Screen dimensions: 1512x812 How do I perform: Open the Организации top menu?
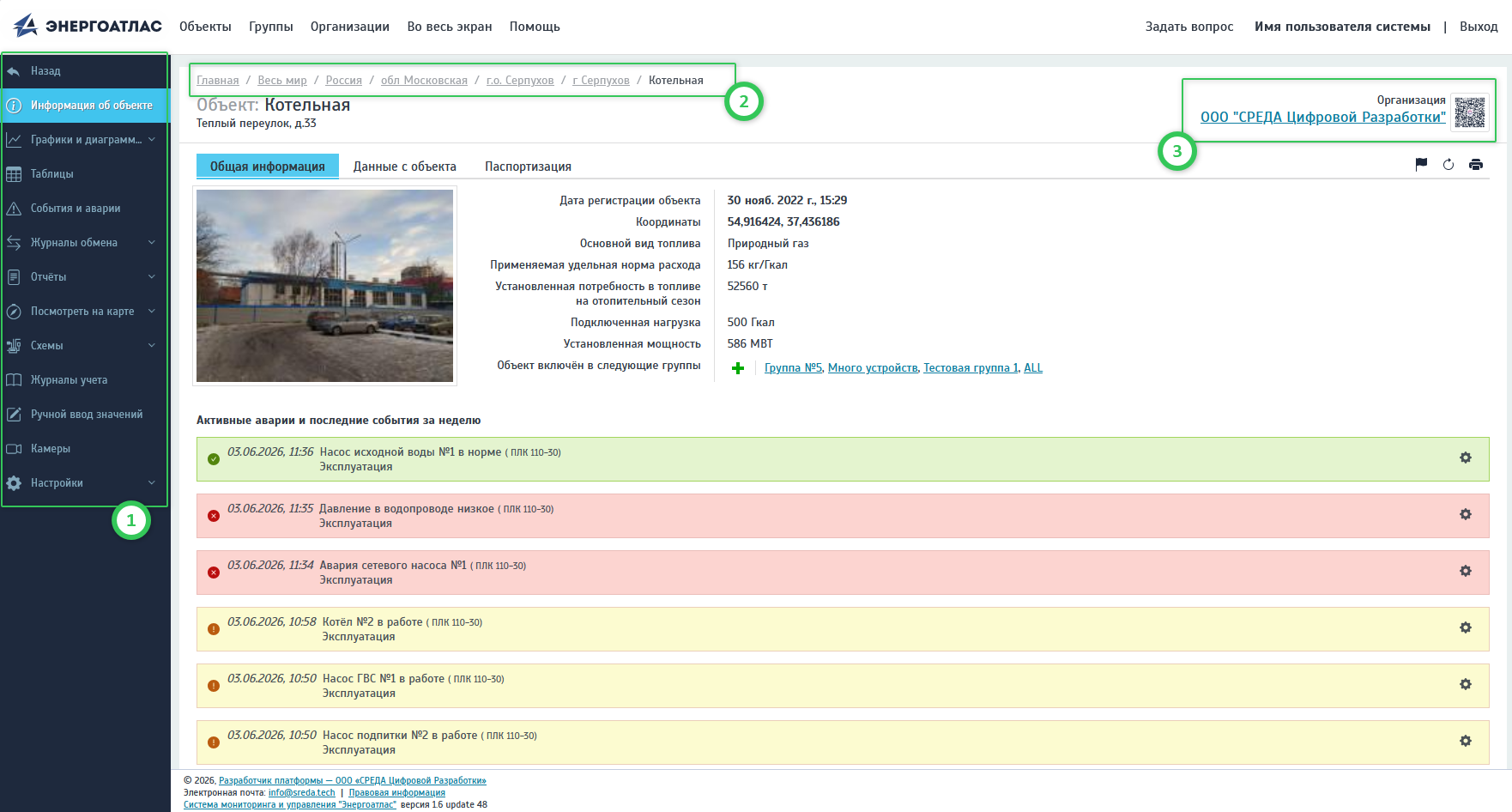(x=350, y=27)
